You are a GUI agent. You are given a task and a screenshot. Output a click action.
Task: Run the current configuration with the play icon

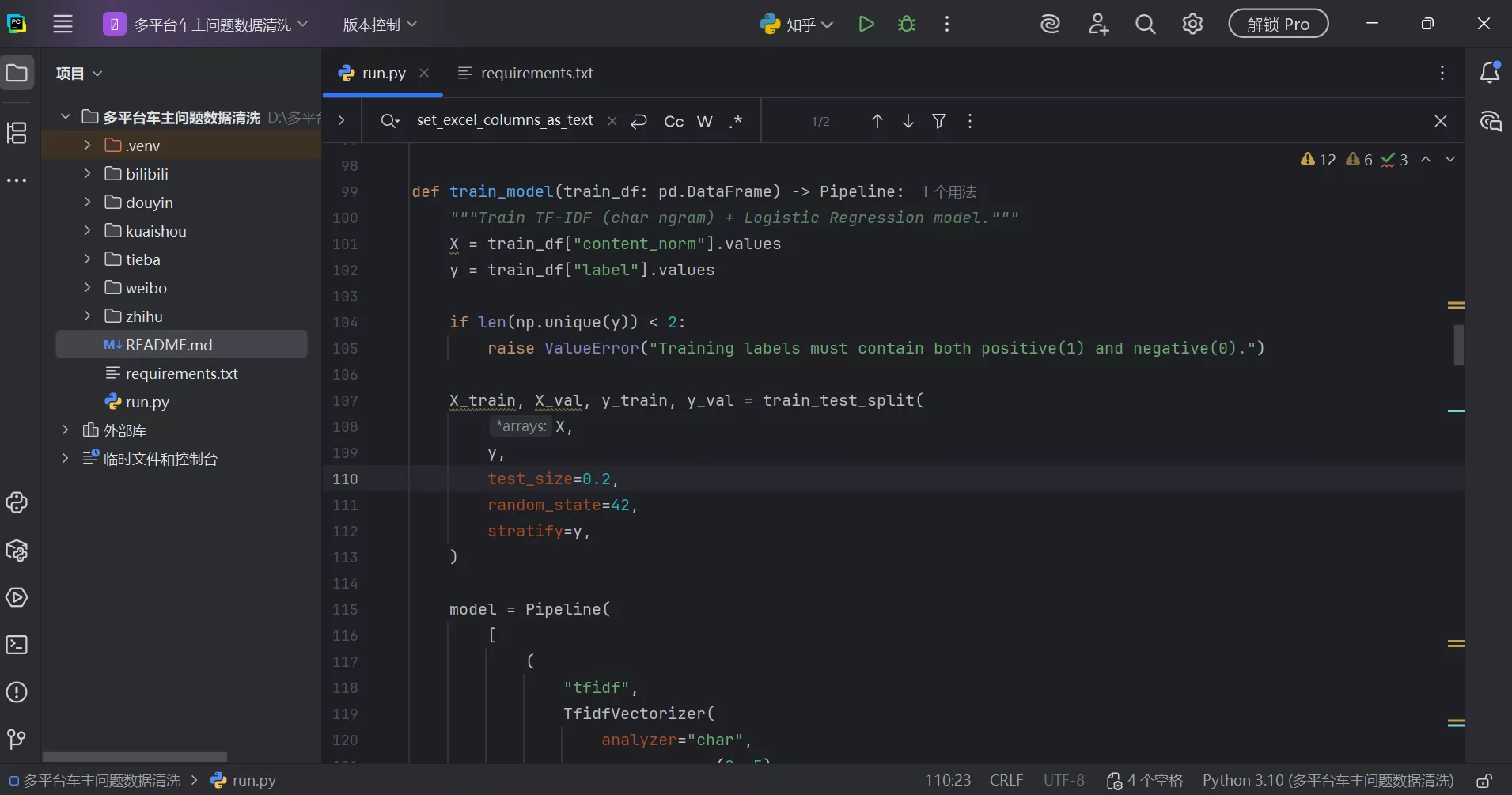tap(866, 25)
